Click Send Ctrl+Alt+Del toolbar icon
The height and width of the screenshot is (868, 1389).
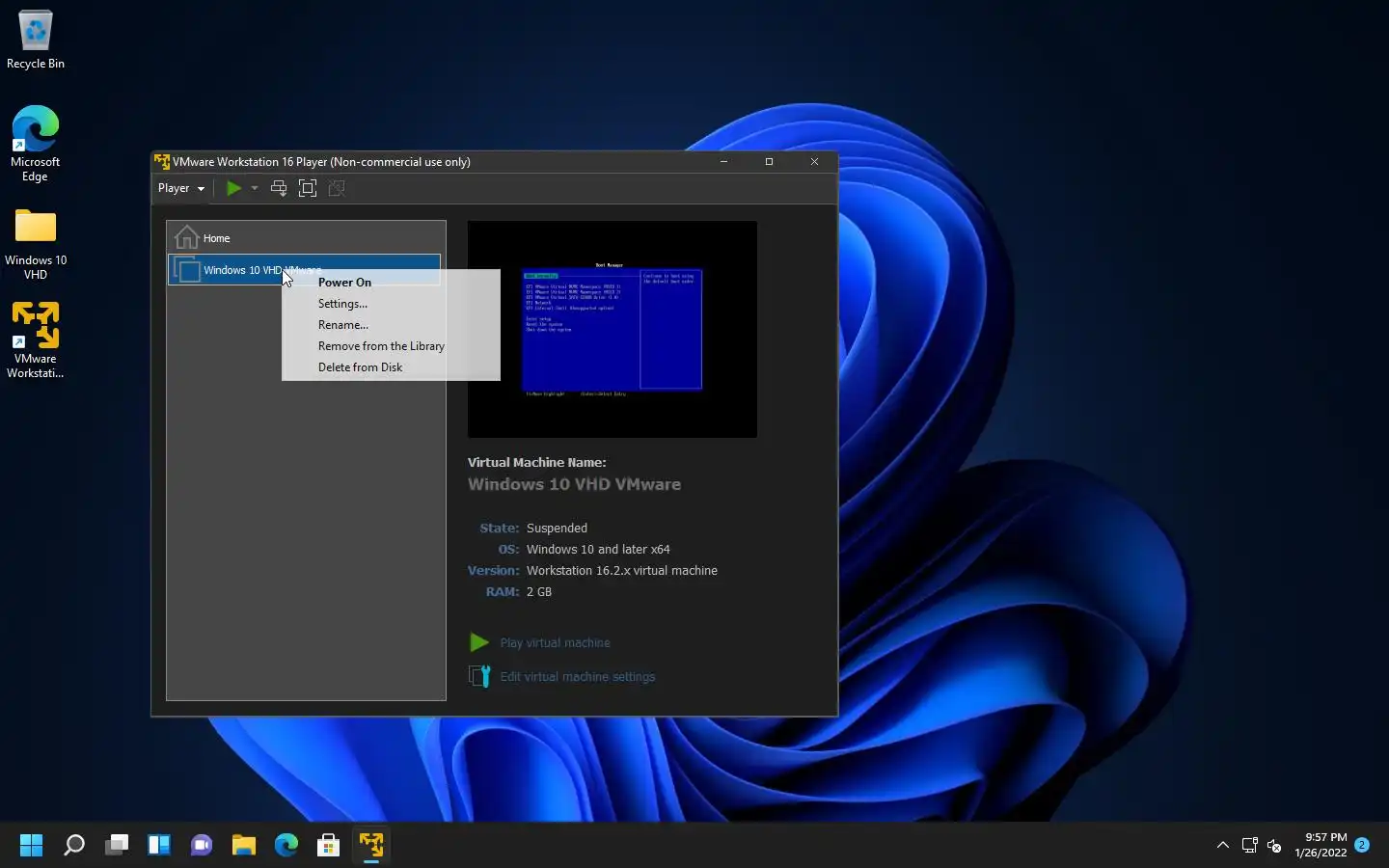pyautogui.click(x=279, y=188)
